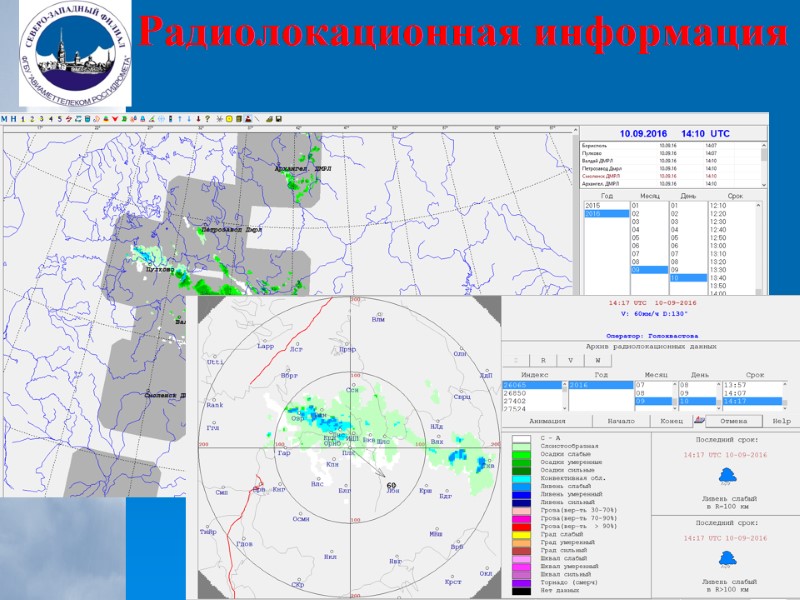The height and width of the screenshot is (600, 800).
Task: Select time 14:17 in the archive Срок list
Action: [x=752, y=402]
